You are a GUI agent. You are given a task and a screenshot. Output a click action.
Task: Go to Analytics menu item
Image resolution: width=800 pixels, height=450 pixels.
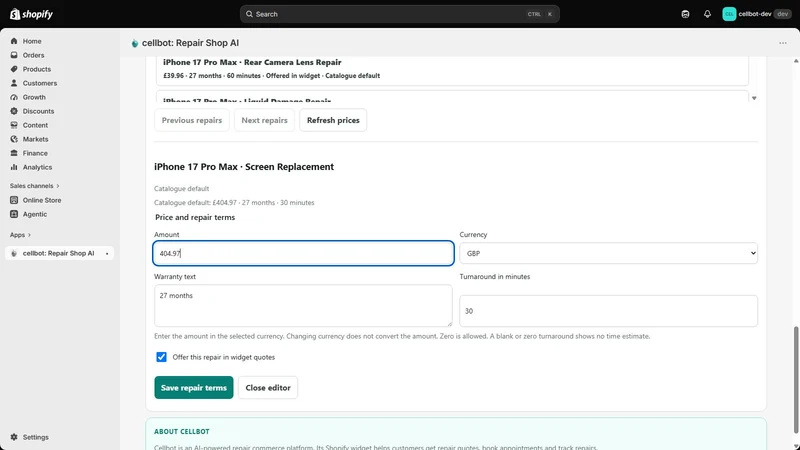37,167
